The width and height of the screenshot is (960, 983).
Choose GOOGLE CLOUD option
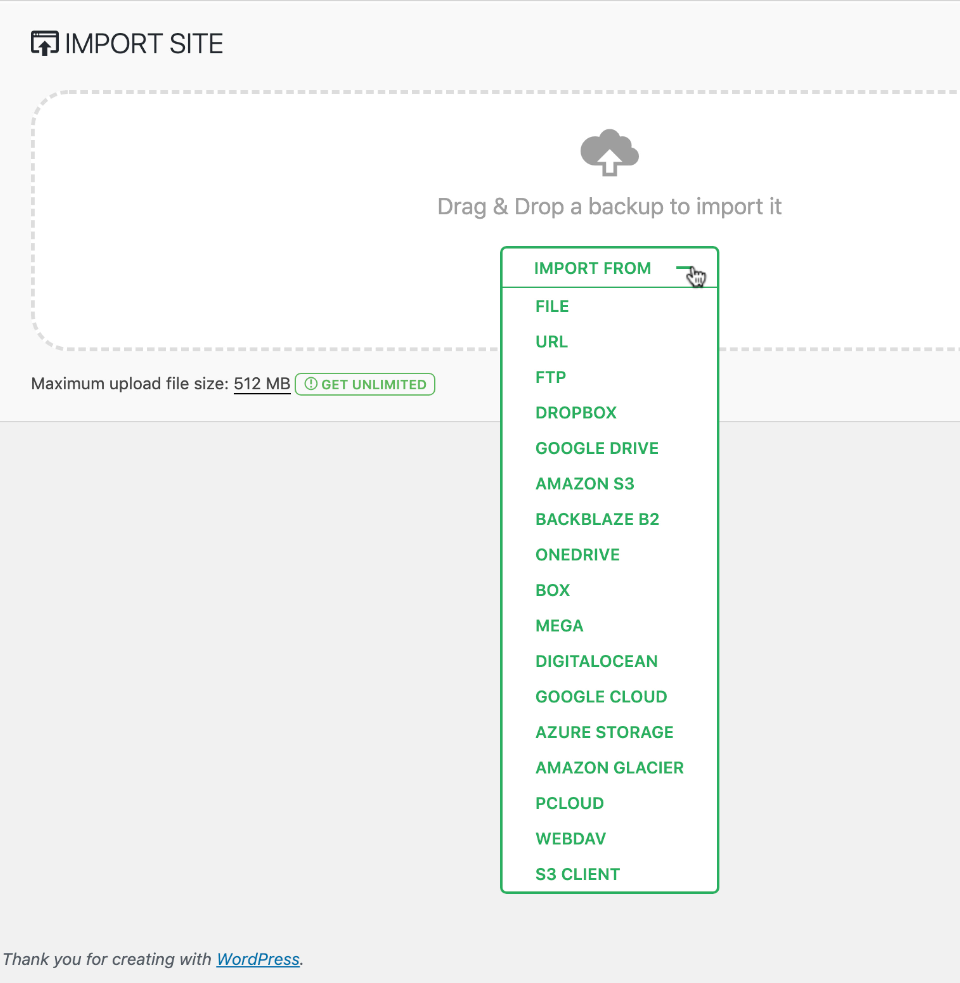point(601,697)
